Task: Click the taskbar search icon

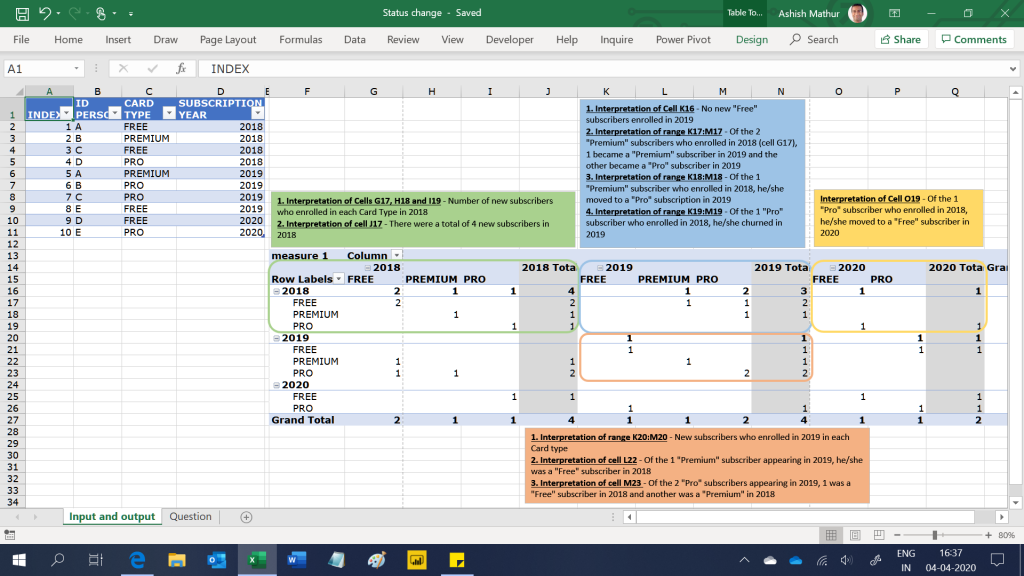Action: click(x=57, y=560)
